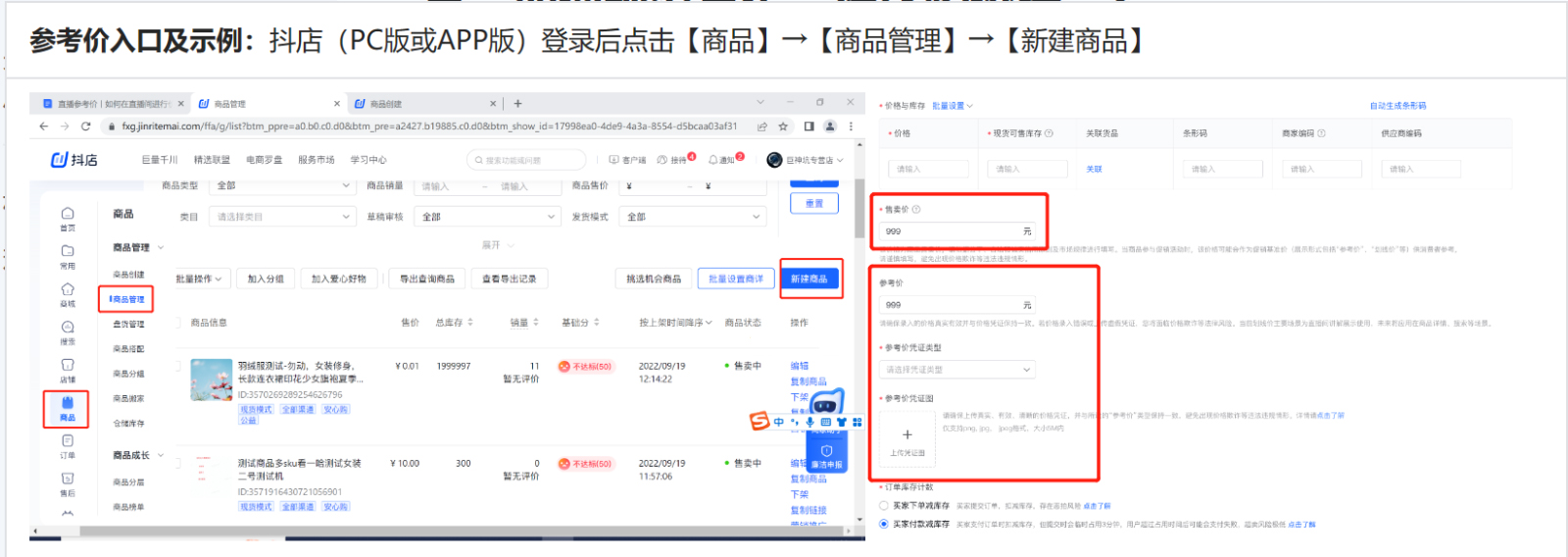1568x557 pixels.
Task: Toggle the browser side panel icon
Action: (x=808, y=127)
